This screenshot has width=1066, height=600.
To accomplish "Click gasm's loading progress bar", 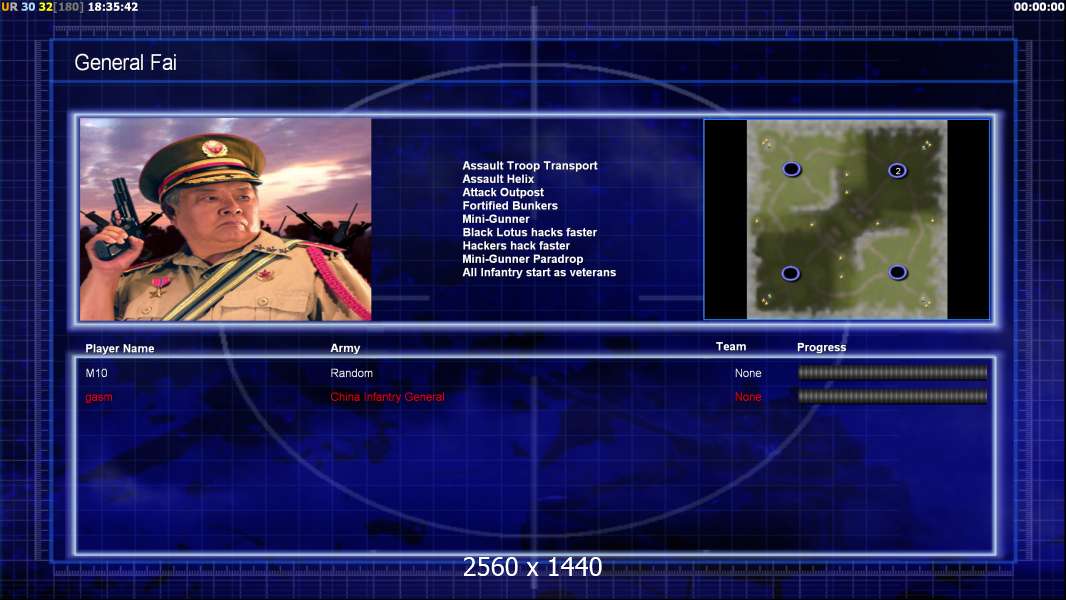I will coord(892,396).
